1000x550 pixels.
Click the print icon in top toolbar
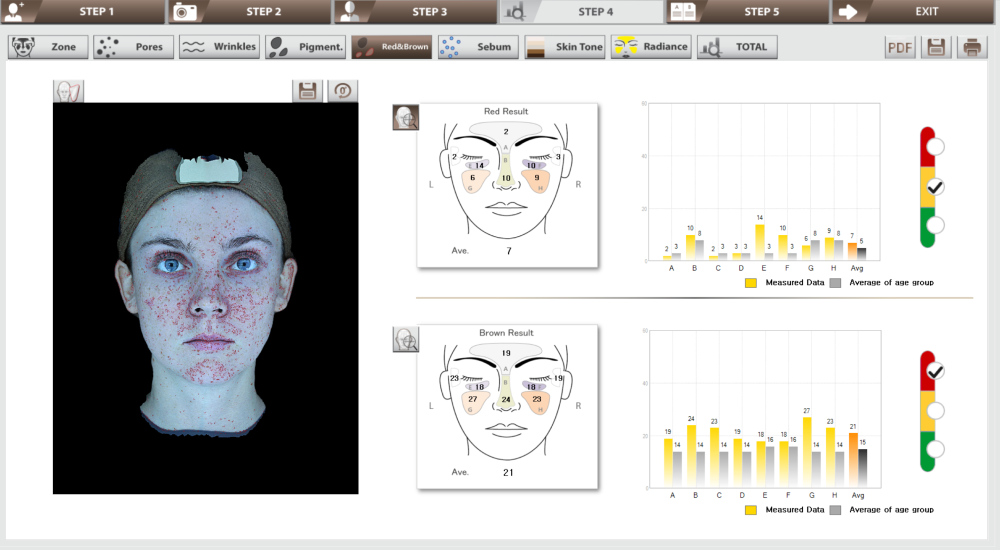[971, 47]
